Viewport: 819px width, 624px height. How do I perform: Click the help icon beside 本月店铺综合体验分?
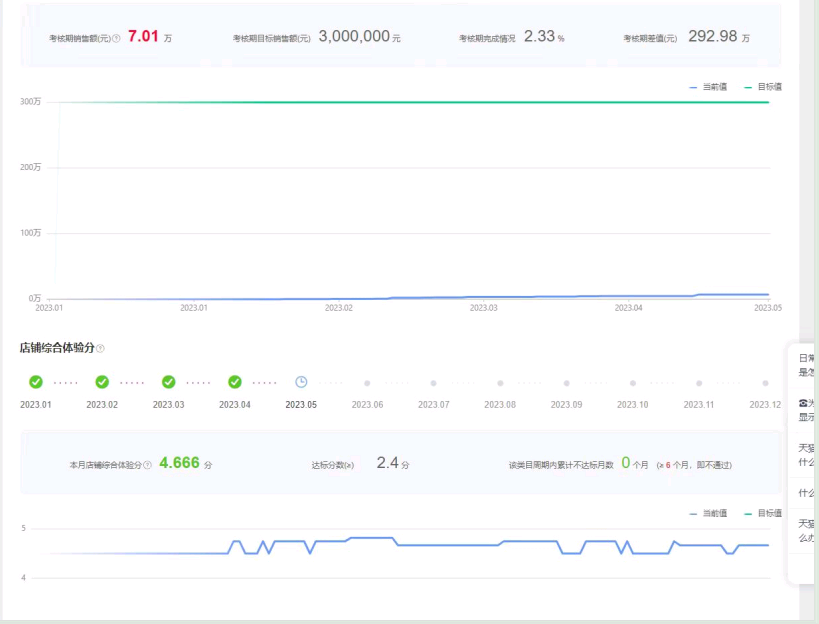click(x=148, y=465)
